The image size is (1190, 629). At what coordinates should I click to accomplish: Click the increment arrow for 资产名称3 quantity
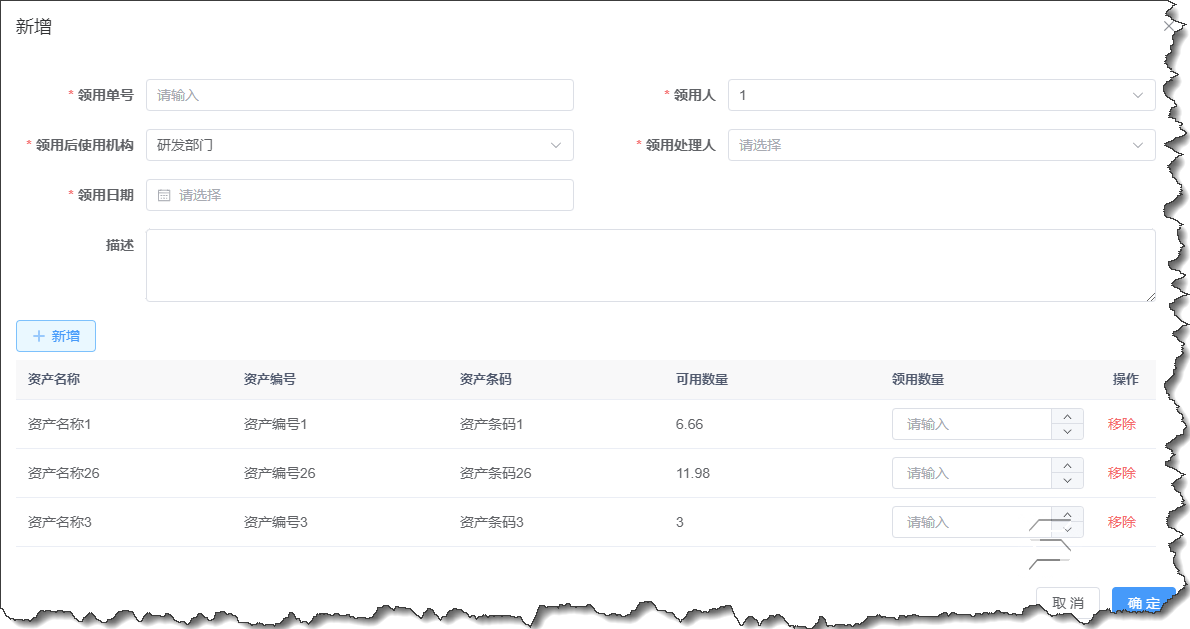click(1068, 514)
